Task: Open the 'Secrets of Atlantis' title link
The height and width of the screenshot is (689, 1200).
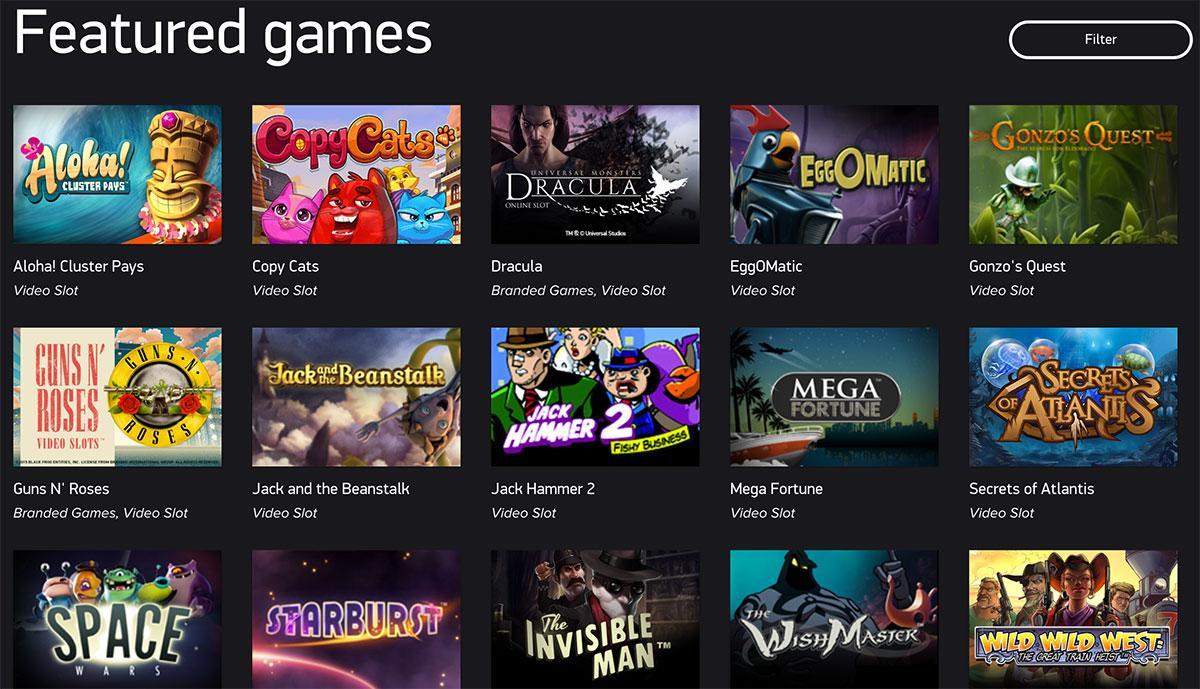Action: tap(1031, 489)
